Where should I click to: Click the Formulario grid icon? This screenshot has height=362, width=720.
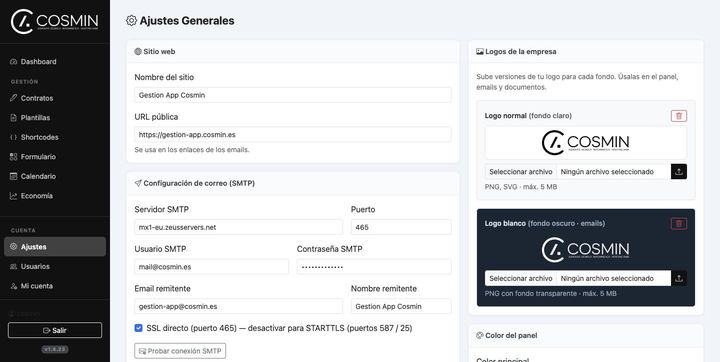point(13,157)
